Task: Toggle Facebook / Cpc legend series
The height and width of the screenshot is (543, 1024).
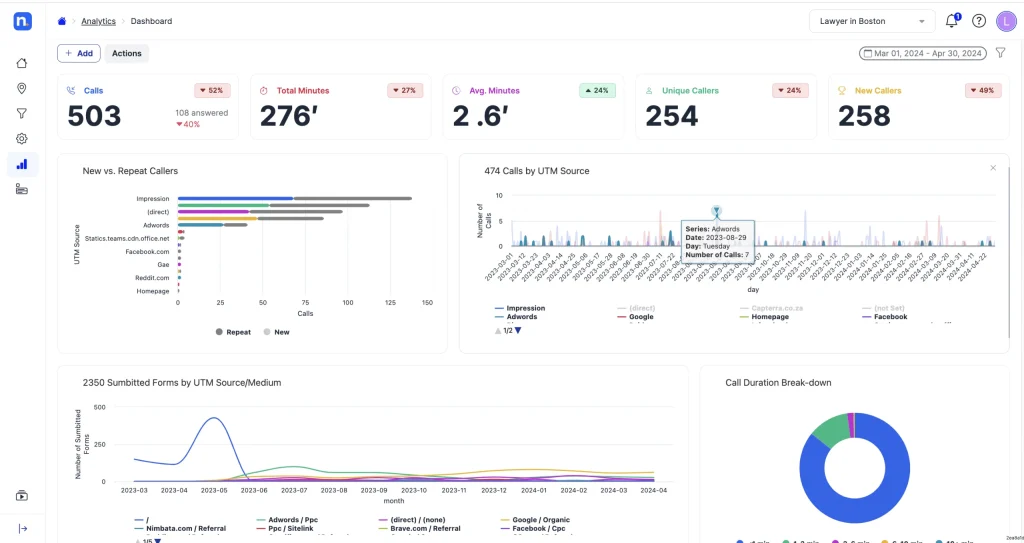Action: [x=533, y=529]
